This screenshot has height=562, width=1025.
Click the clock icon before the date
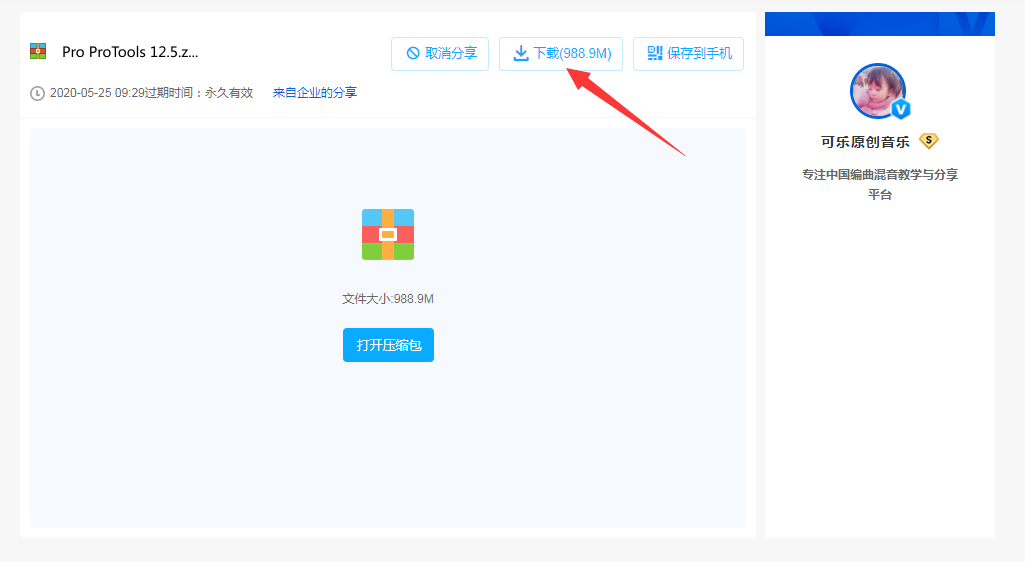[38, 93]
